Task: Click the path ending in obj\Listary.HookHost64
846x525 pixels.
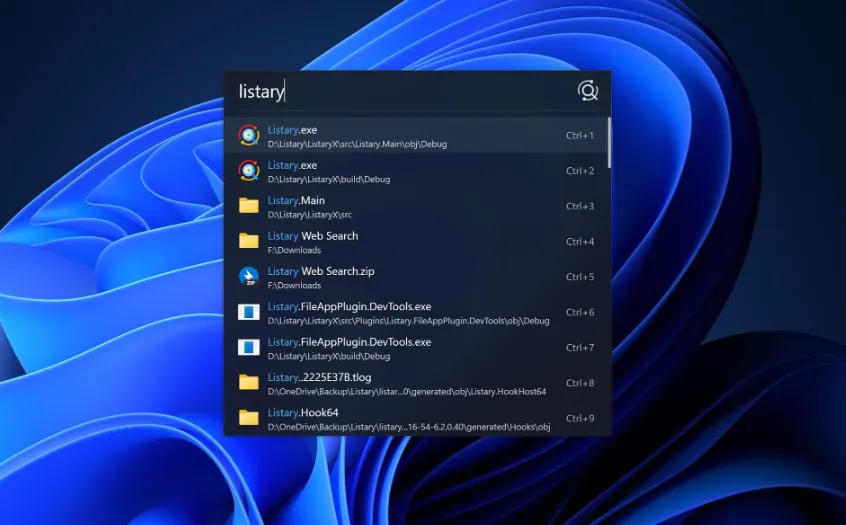Action: [407, 391]
